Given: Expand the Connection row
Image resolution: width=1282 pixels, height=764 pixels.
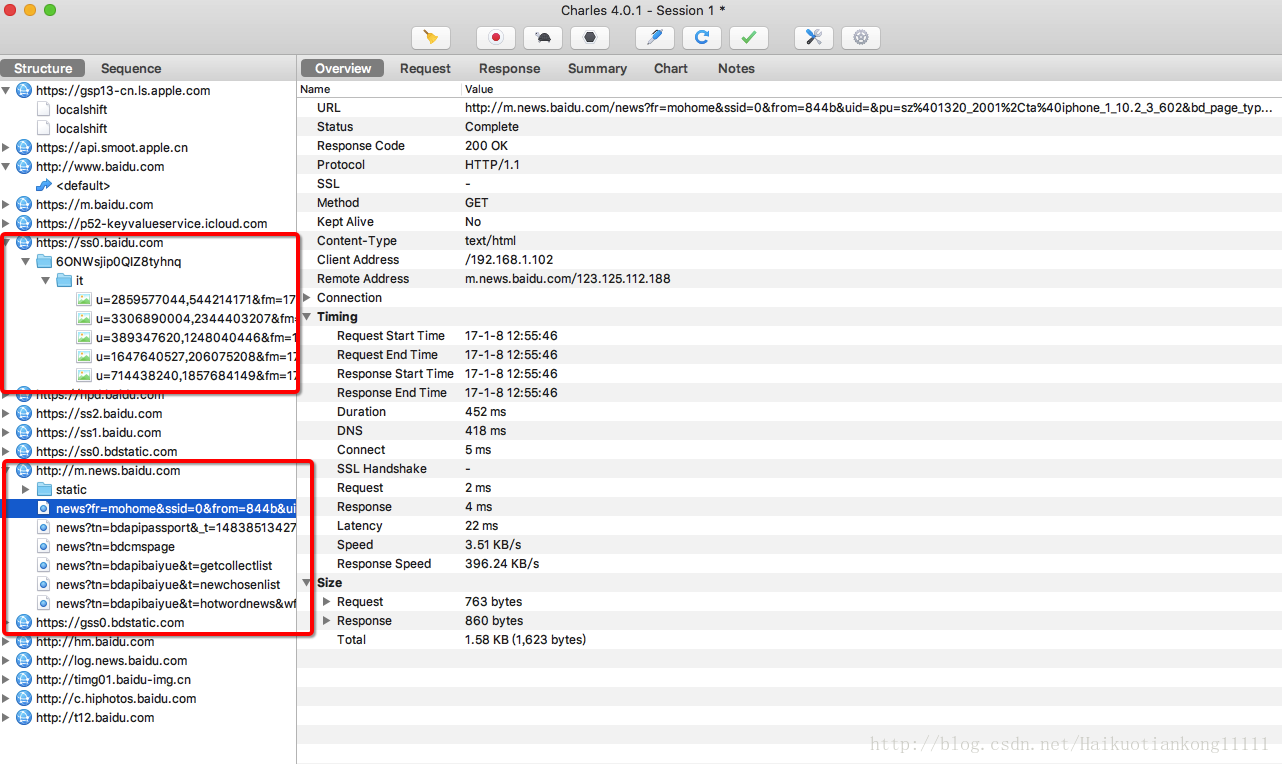Looking at the screenshot, I should 307,297.
